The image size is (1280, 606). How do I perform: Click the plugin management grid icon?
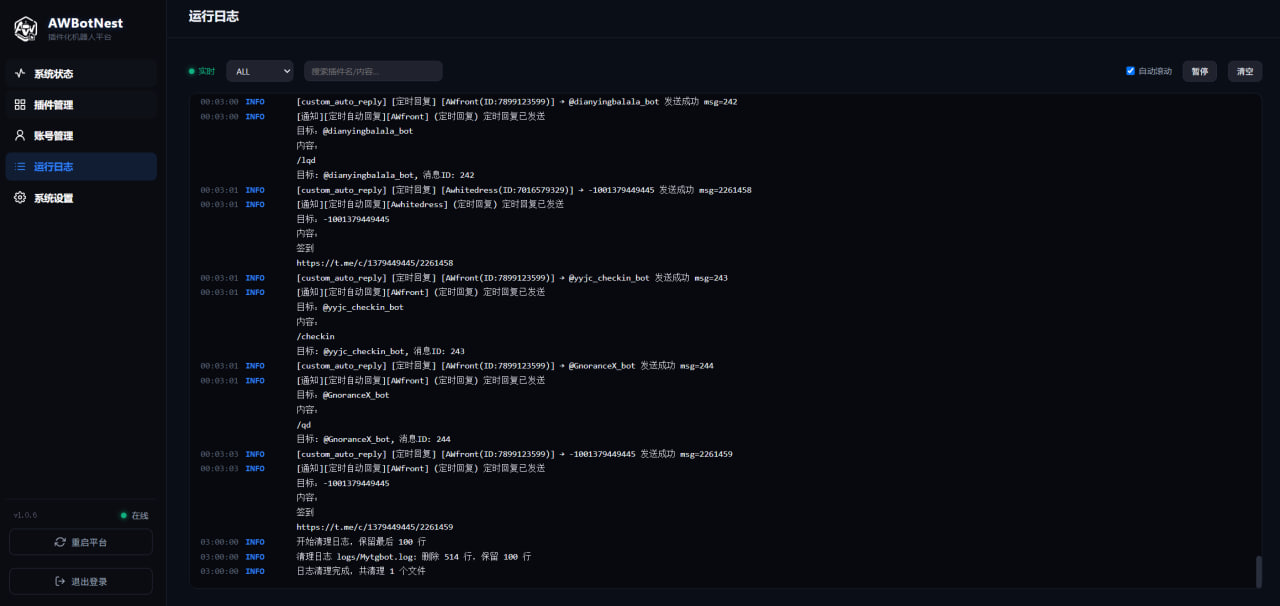20,105
